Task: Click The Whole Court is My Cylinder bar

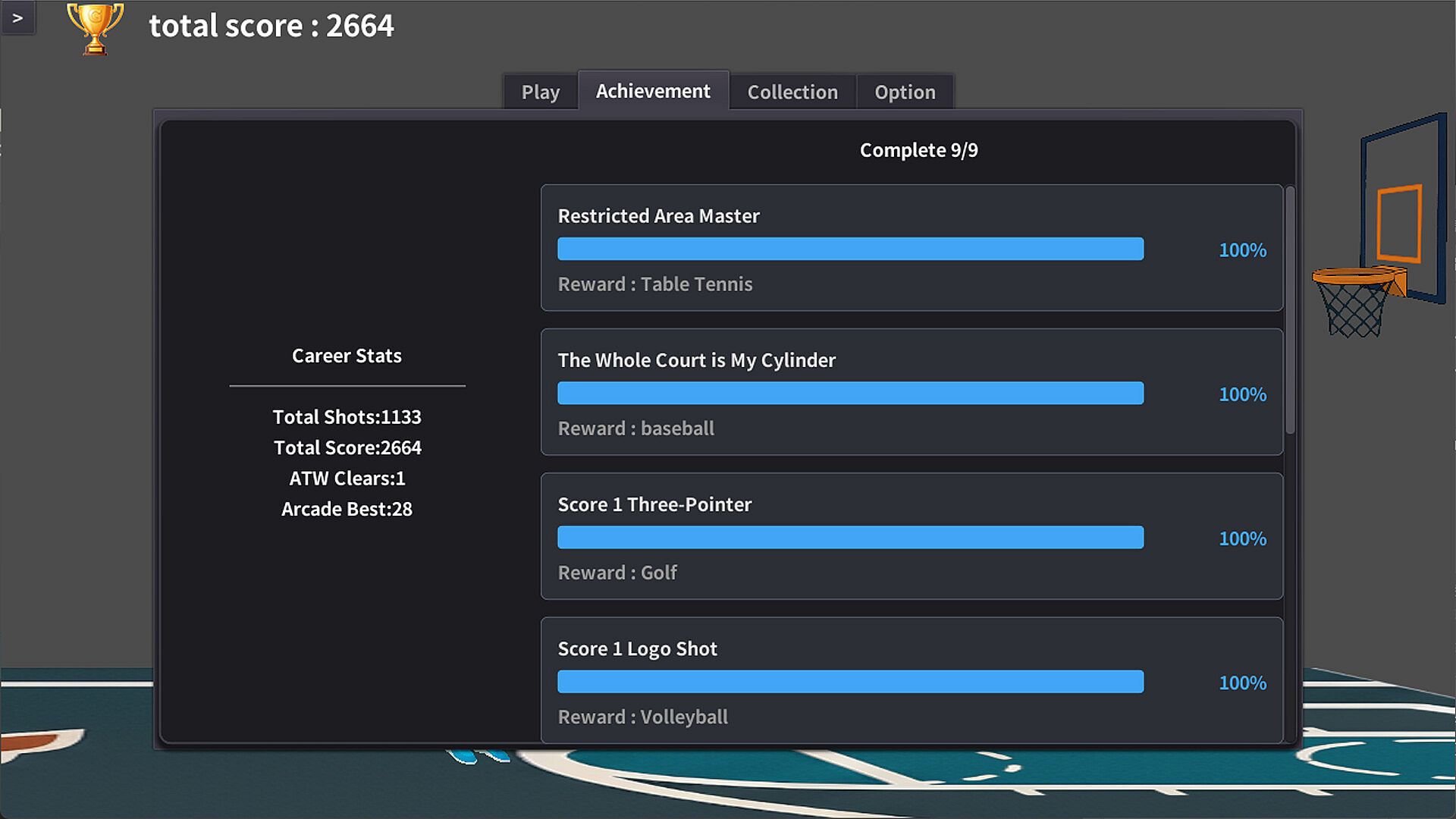Action: [x=850, y=393]
